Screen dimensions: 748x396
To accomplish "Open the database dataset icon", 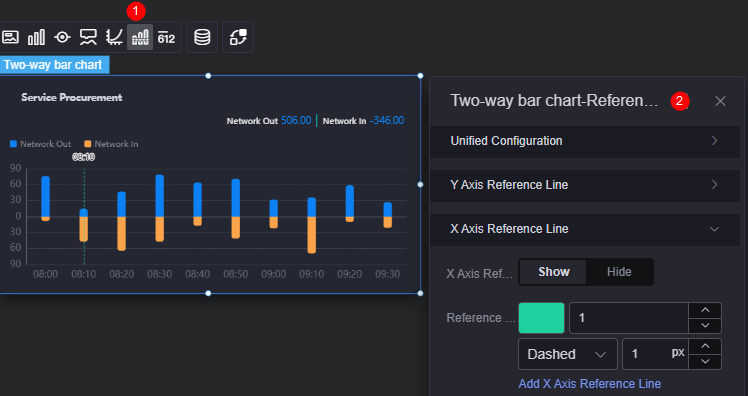I will click(x=202, y=37).
